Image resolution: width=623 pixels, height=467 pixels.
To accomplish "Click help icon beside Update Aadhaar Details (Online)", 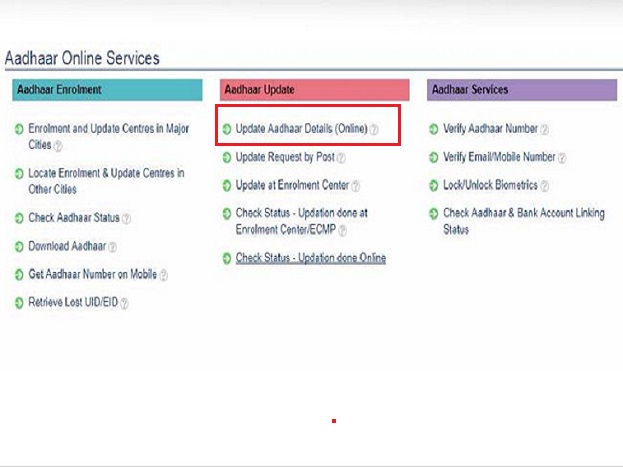I will pyautogui.click(x=374, y=129).
